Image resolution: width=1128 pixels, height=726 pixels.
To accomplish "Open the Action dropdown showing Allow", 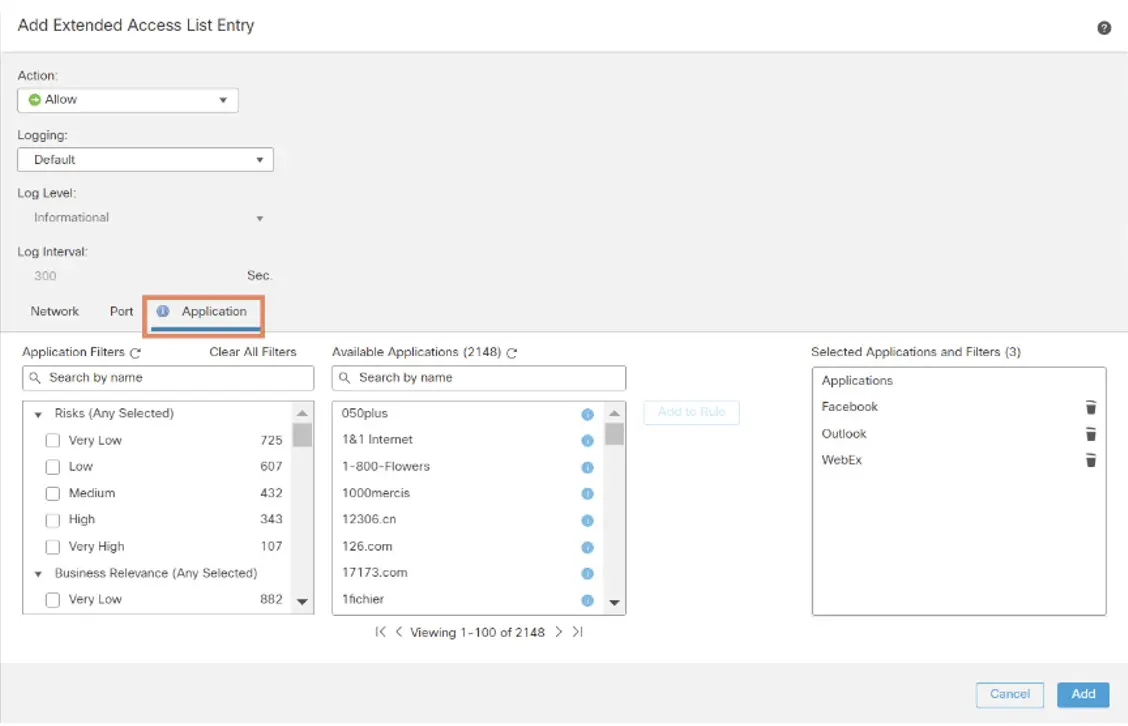I will (x=127, y=99).
